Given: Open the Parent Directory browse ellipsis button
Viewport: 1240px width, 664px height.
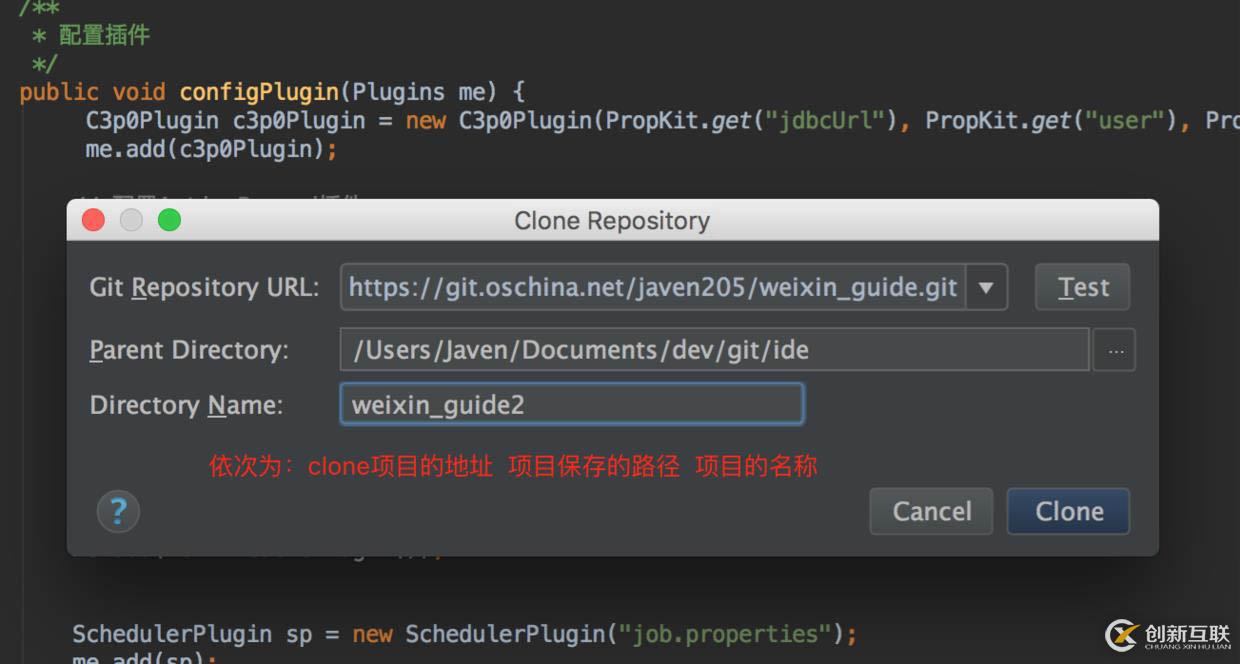Looking at the screenshot, I should point(1114,351).
